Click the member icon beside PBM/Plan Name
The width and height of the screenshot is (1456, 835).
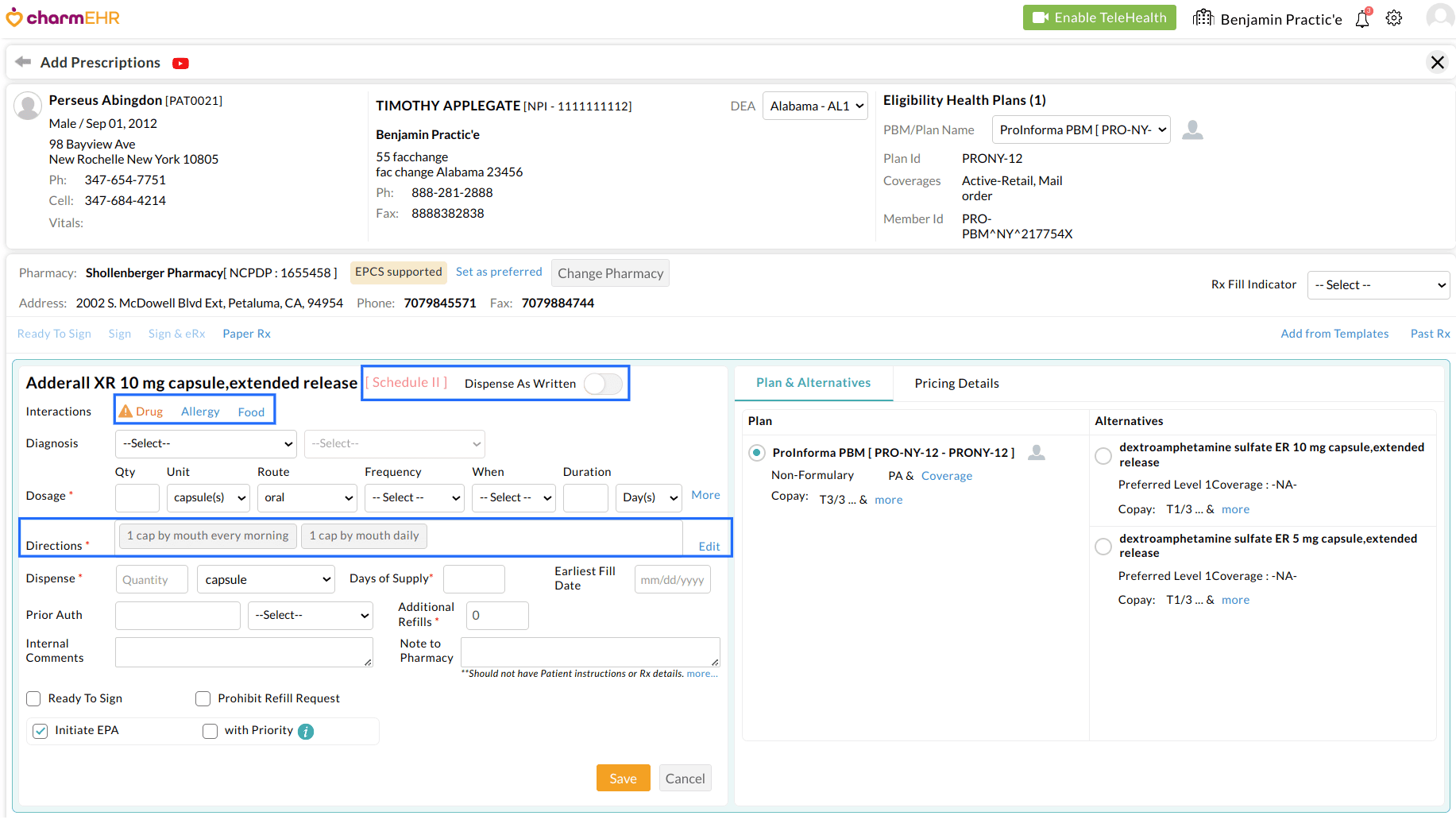point(1192,130)
